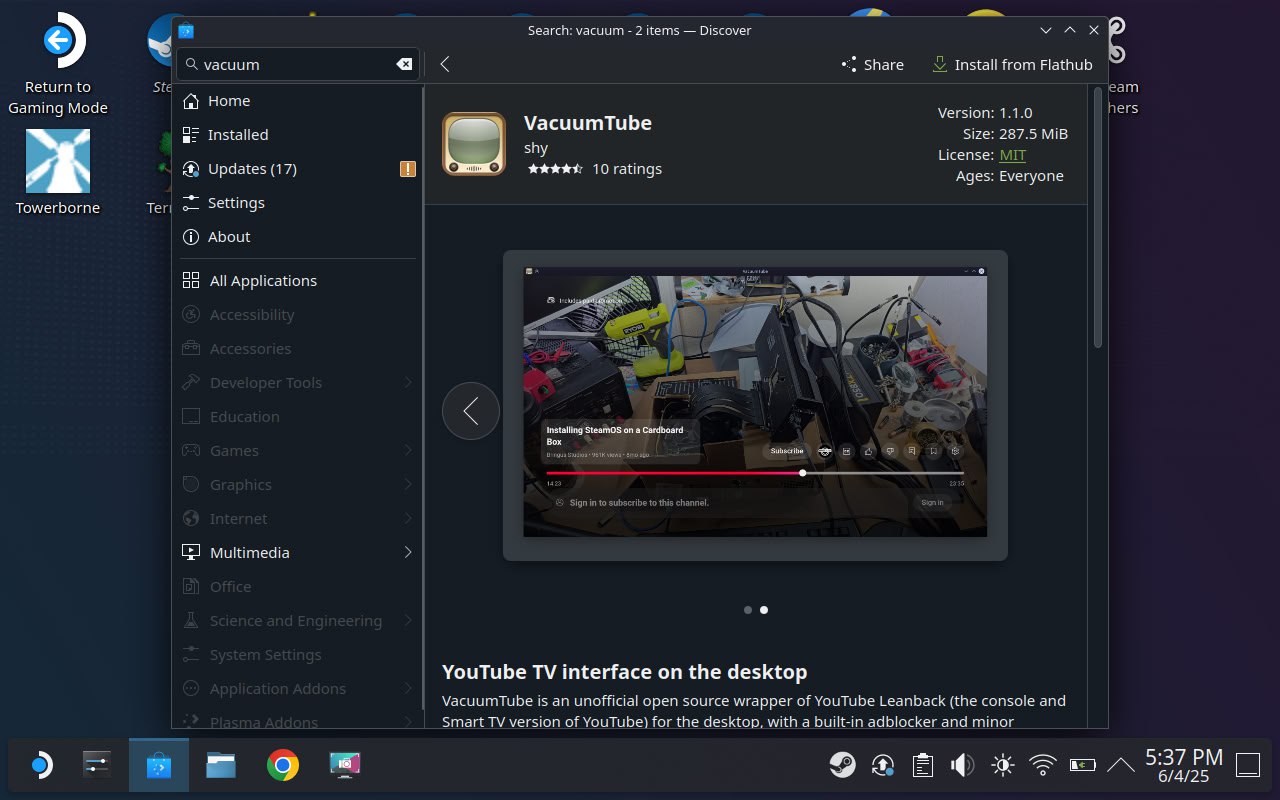
Task: Click the VacuumTube app title
Action: pos(588,123)
